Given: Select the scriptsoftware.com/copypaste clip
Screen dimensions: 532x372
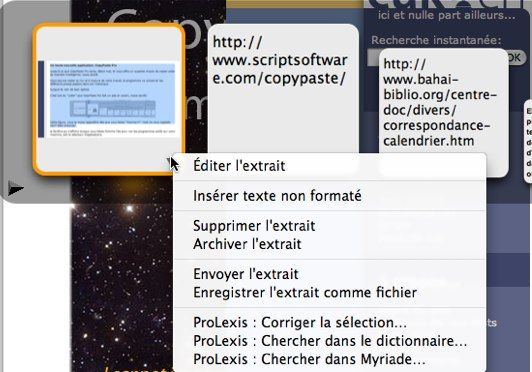Looking at the screenshot, I should tap(283, 89).
